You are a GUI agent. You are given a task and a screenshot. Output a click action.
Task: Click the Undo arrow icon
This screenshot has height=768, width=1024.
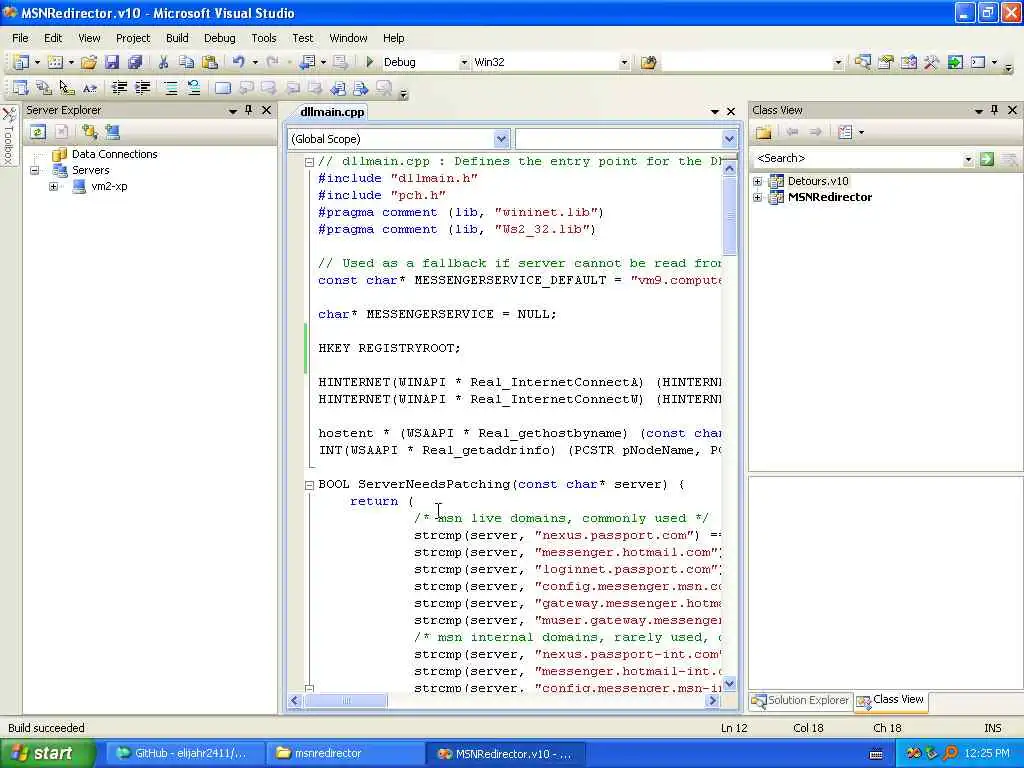239,62
